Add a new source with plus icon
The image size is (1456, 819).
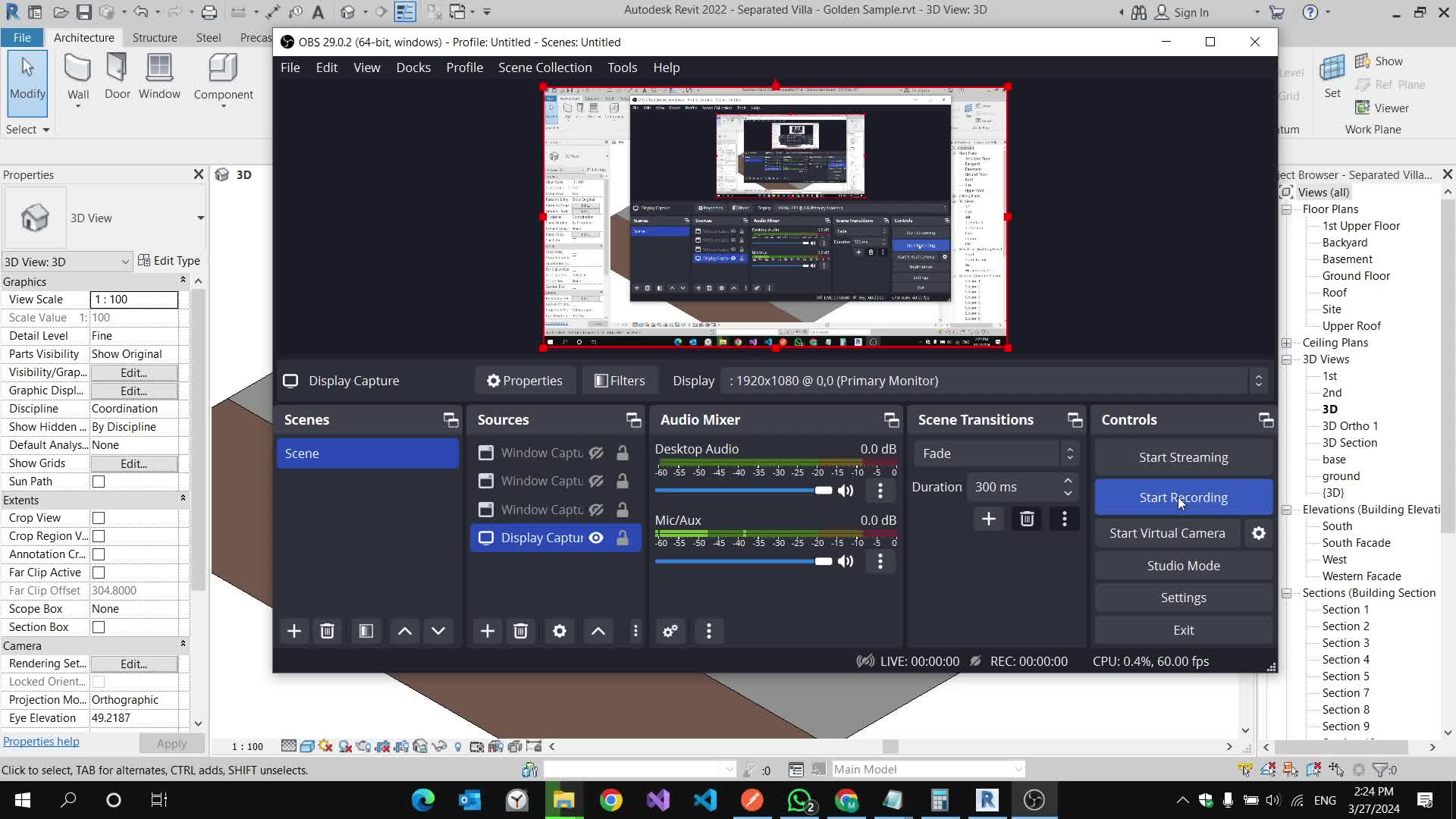(x=487, y=631)
